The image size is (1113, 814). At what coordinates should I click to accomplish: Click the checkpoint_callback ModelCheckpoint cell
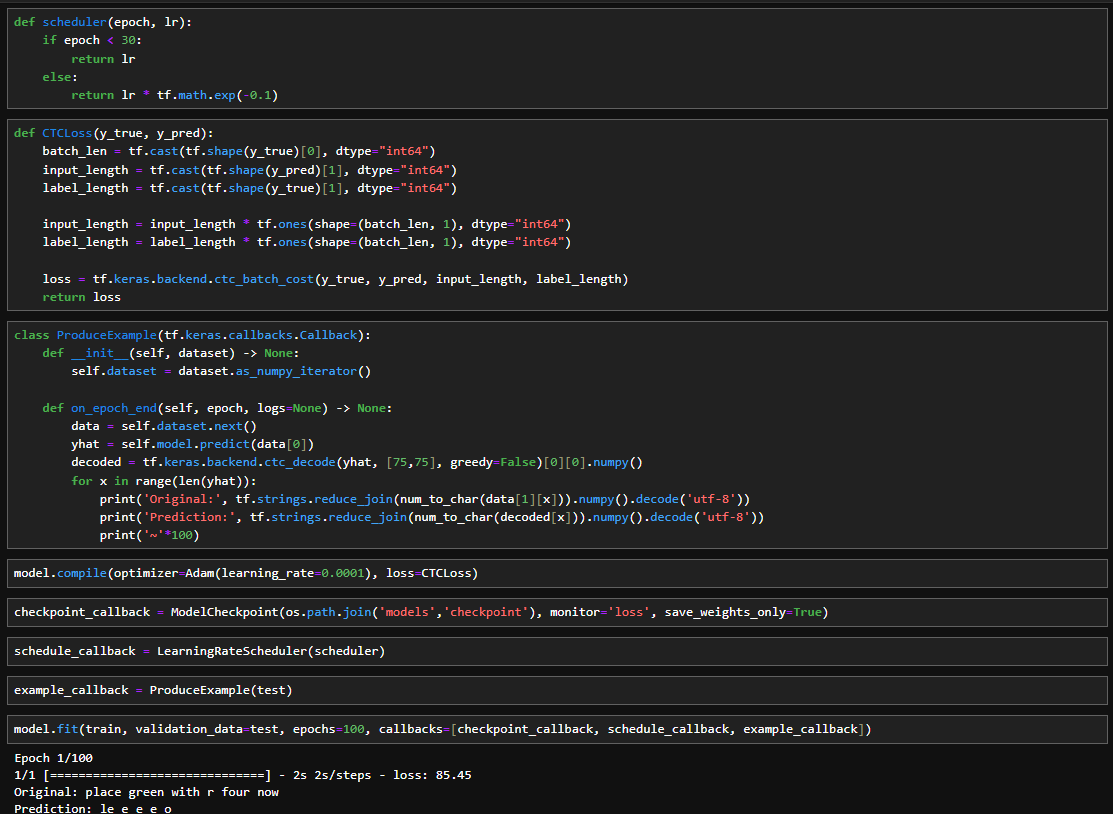[420, 612]
